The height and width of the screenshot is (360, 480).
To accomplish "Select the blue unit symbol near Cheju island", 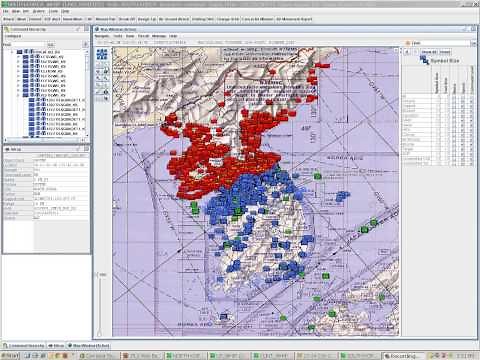I will coord(224,316).
